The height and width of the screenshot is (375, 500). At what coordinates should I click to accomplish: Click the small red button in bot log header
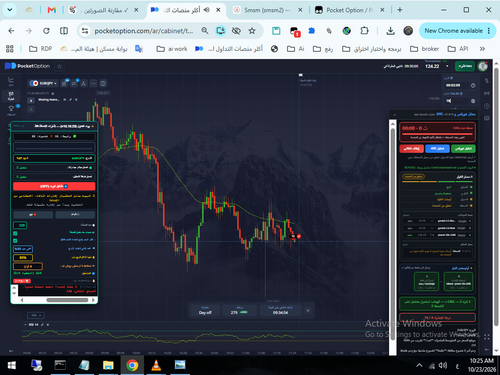(22, 281)
